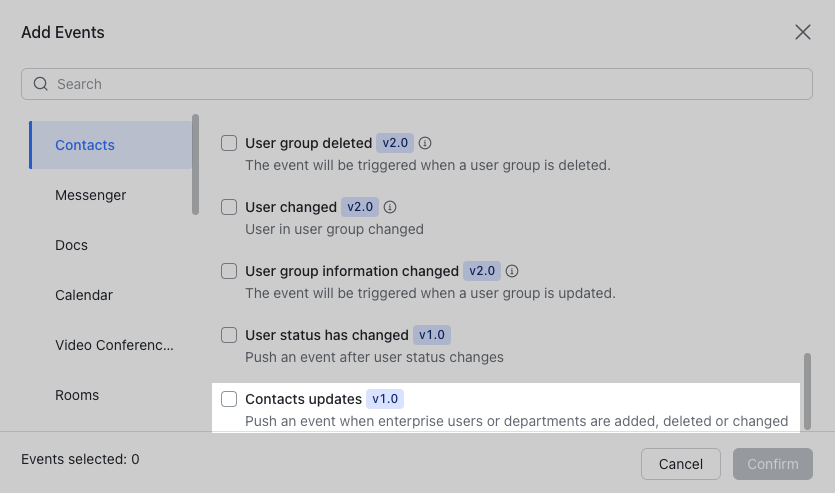This screenshot has width=835, height=493.
Task: Click the "user group is updated" description
Action: [x=430, y=293]
